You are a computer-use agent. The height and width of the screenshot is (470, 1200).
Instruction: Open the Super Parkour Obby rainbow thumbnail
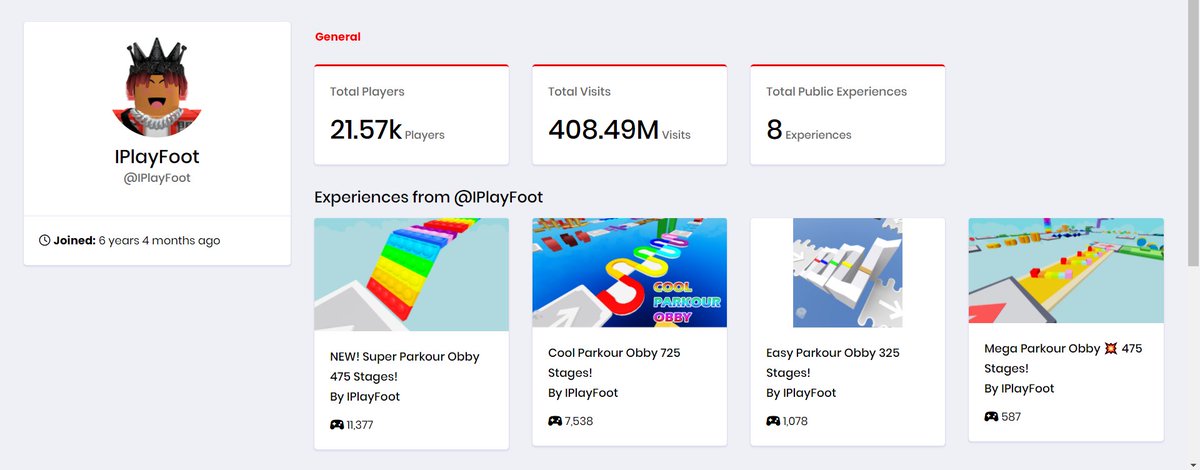(x=411, y=275)
